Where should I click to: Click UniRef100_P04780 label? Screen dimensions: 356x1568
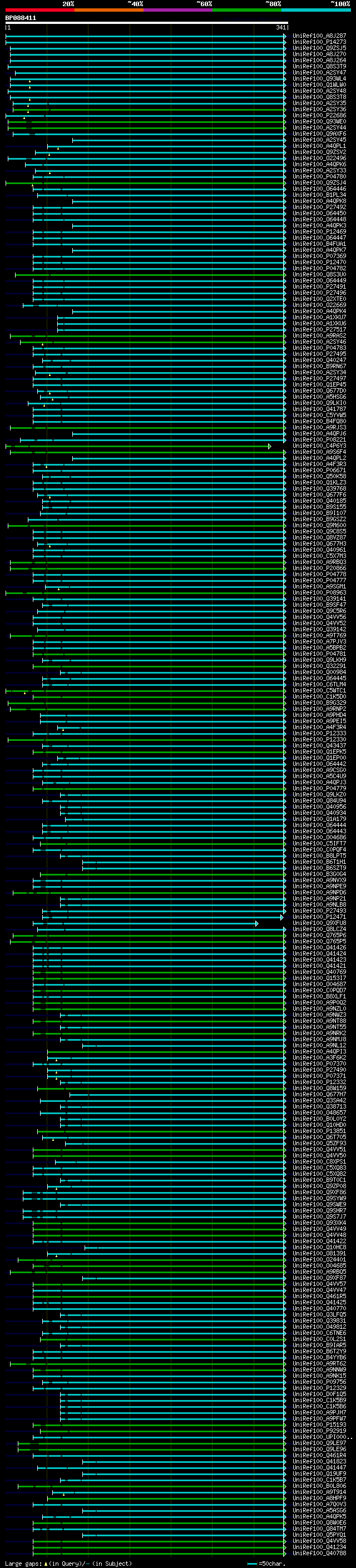coord(319,176)
